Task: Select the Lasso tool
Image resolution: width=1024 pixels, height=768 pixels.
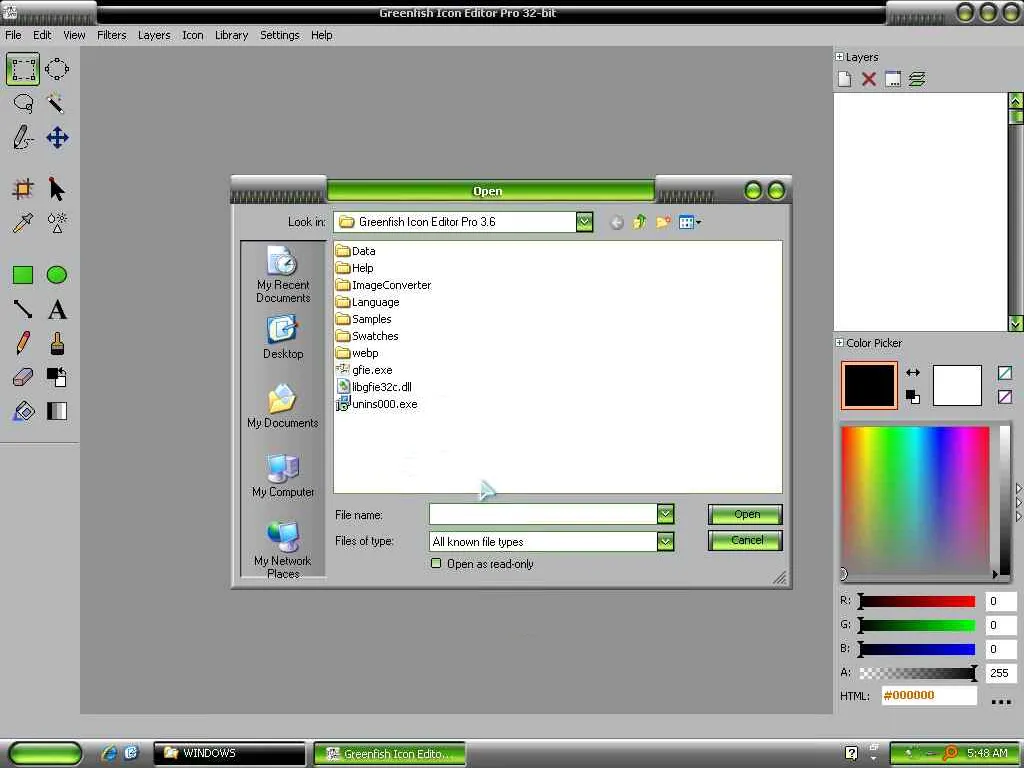Action: [23, 104]
